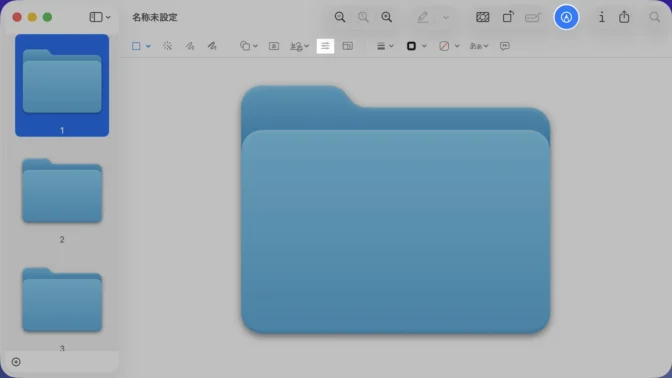
Task: Click the add button at sidebar bottom
Action: pos(16,362)
